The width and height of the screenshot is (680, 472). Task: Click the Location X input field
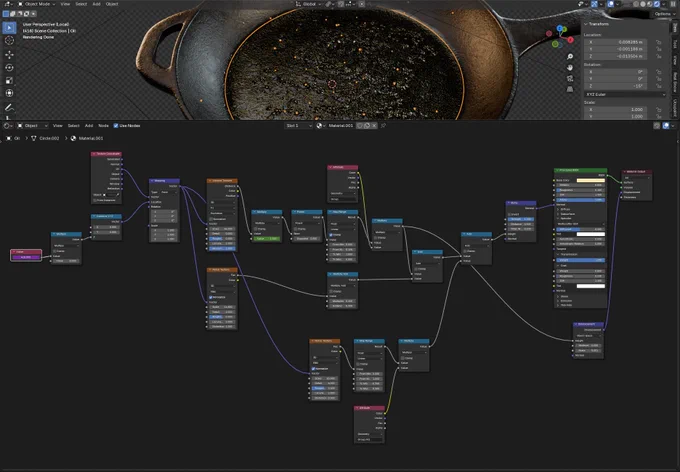[615, 42]
